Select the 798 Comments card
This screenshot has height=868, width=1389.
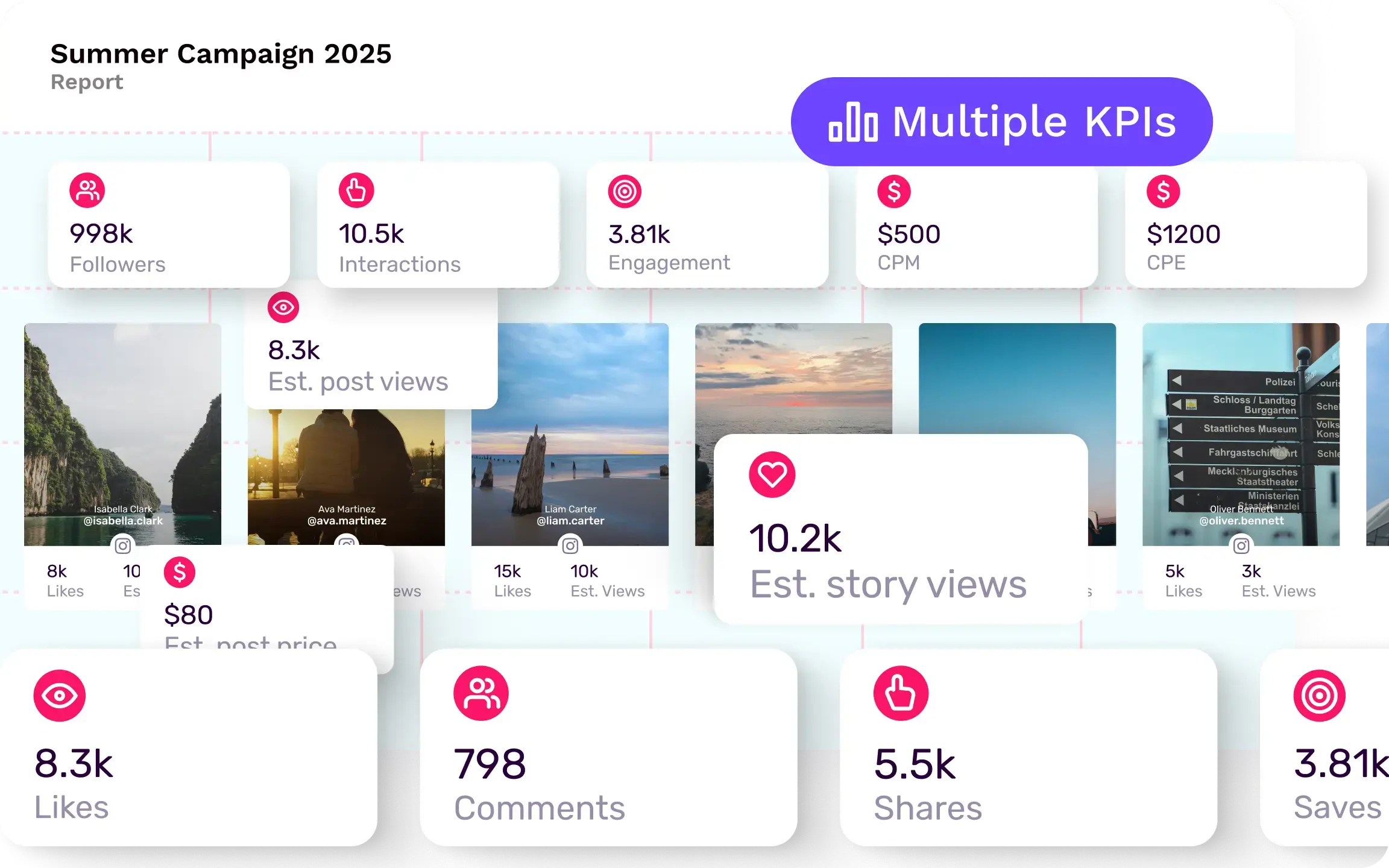click(608, 747)
